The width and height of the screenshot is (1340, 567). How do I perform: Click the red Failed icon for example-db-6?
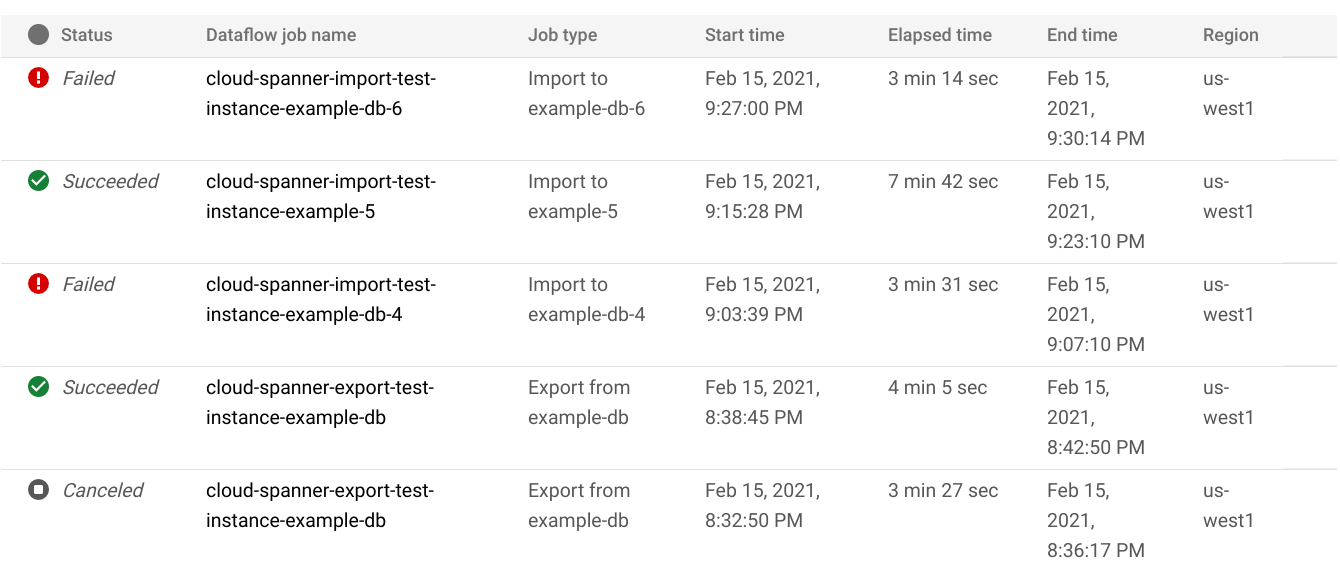pyautogui.click(x=38, y=78)
